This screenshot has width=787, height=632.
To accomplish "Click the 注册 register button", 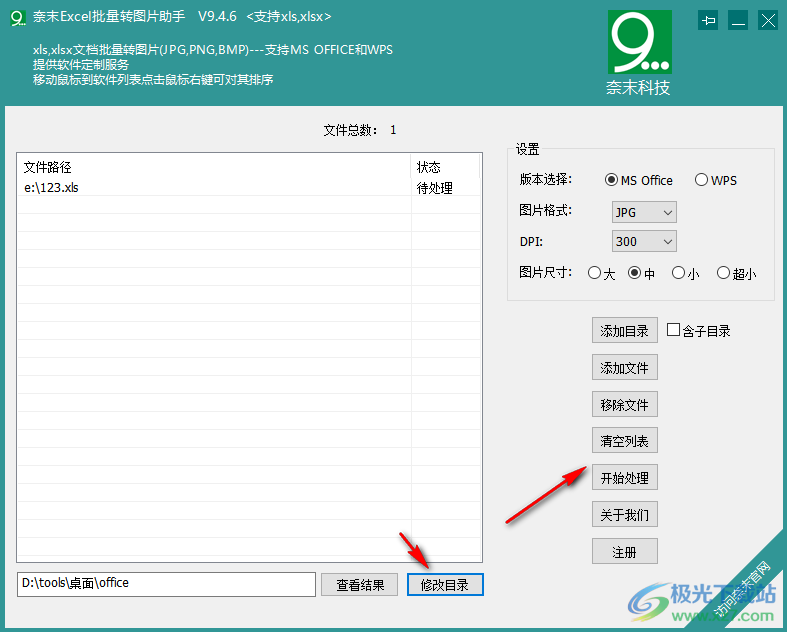I will click(625, 552).
